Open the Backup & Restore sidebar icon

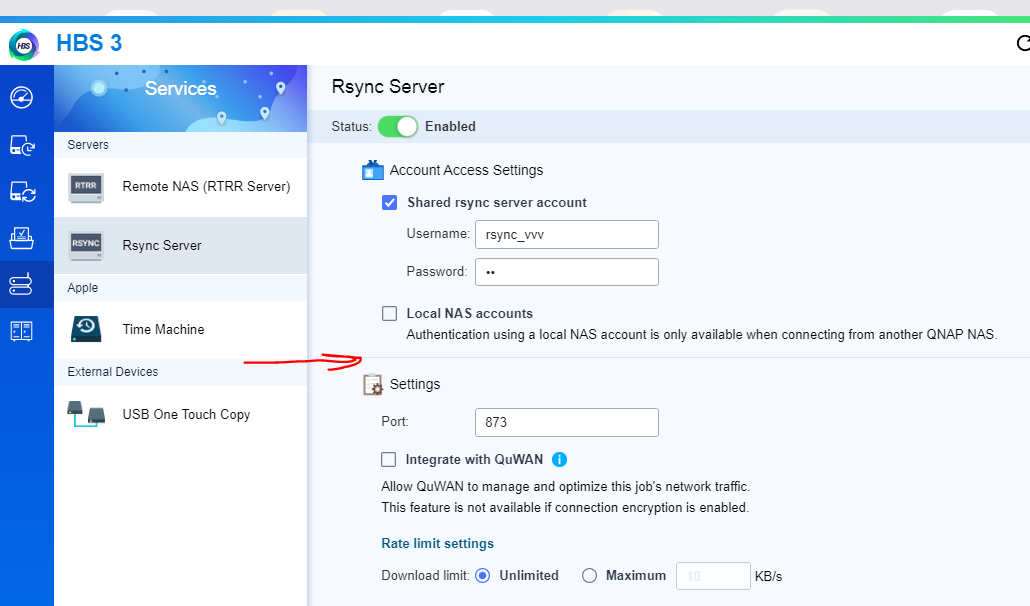22,145
